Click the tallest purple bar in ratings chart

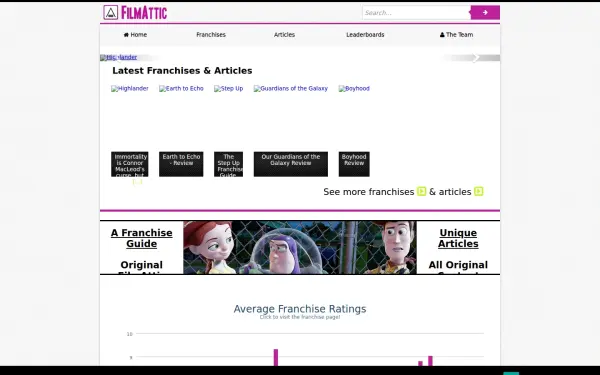276,357
